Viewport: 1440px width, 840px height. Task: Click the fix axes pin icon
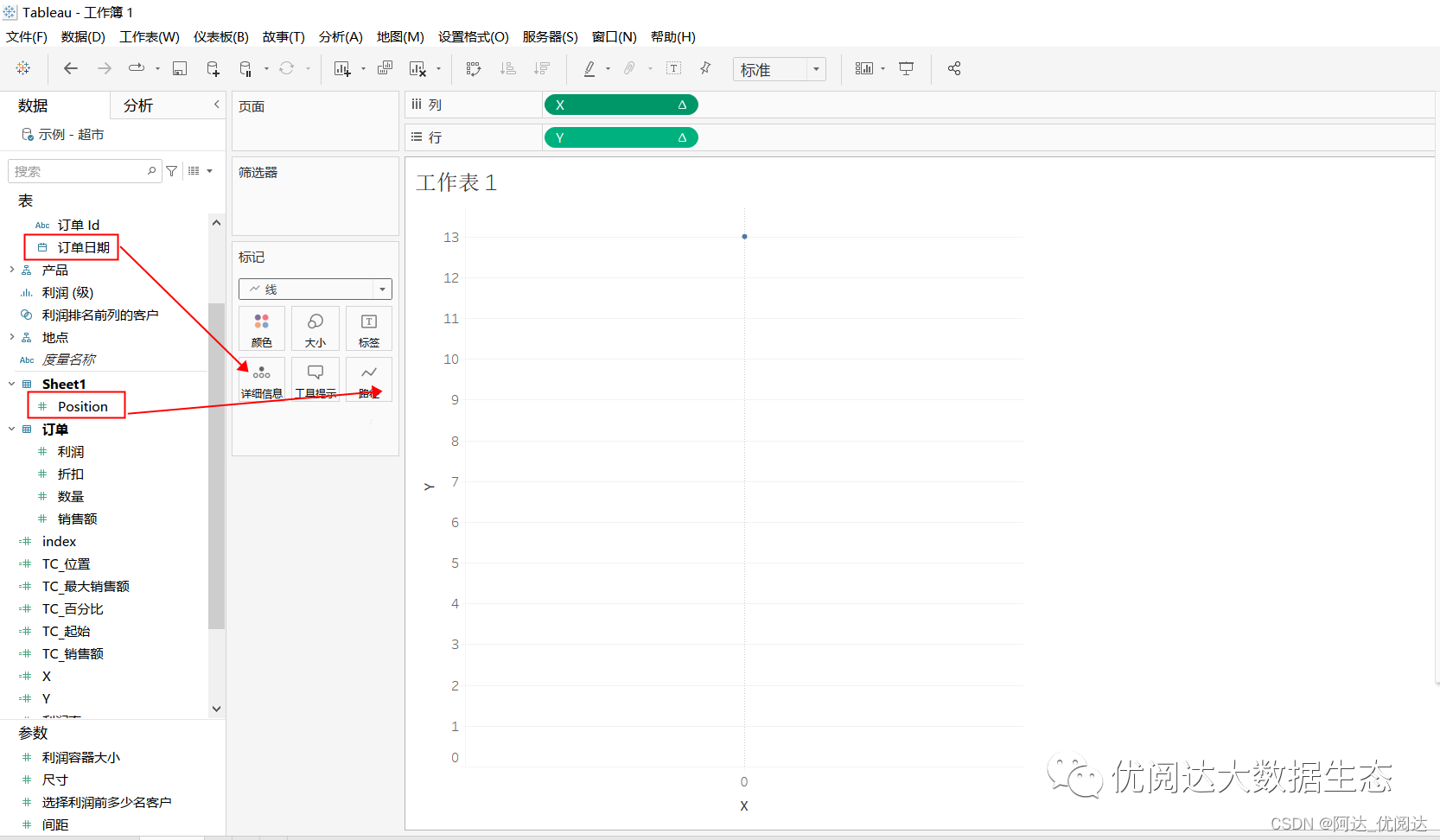(705, 68)
